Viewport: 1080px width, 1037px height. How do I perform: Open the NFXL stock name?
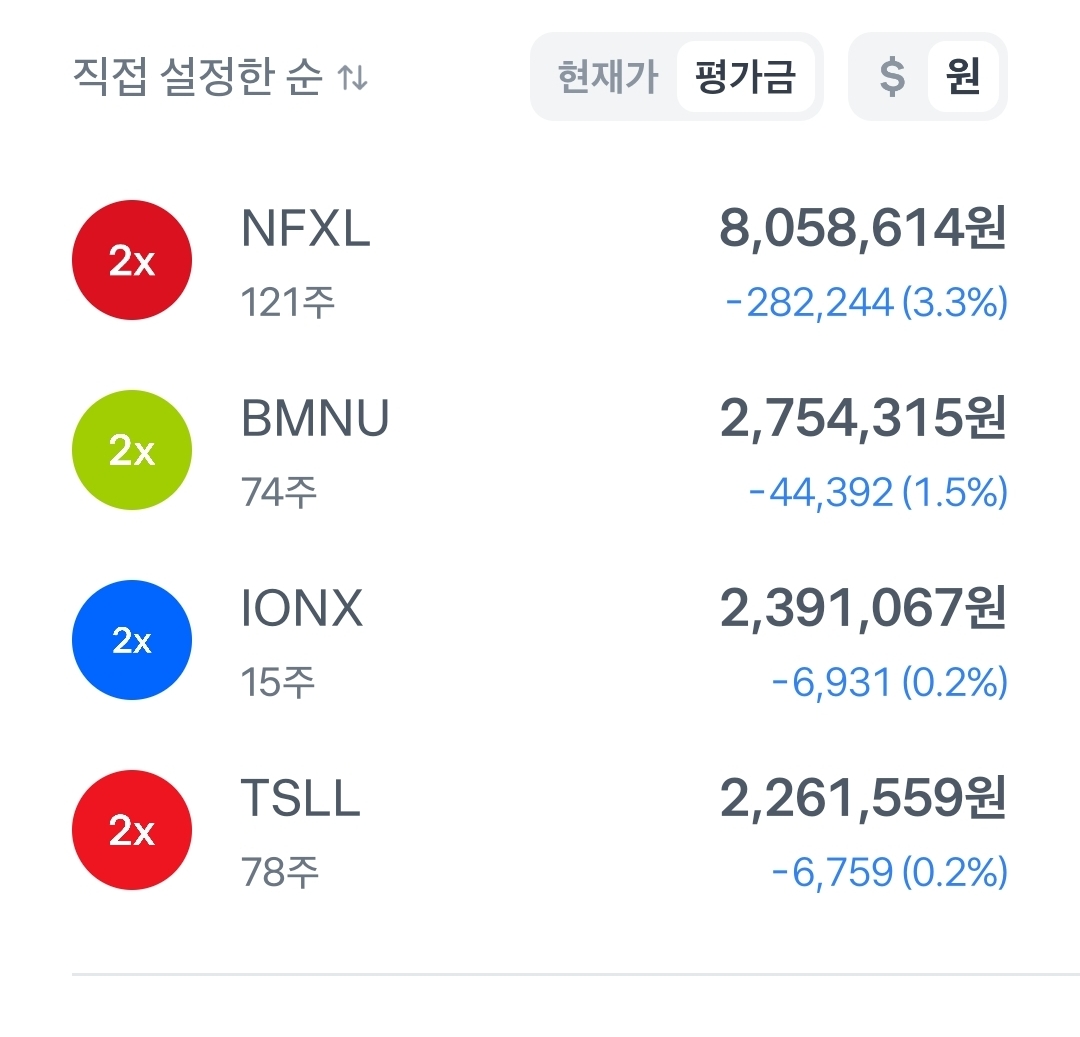305,230
